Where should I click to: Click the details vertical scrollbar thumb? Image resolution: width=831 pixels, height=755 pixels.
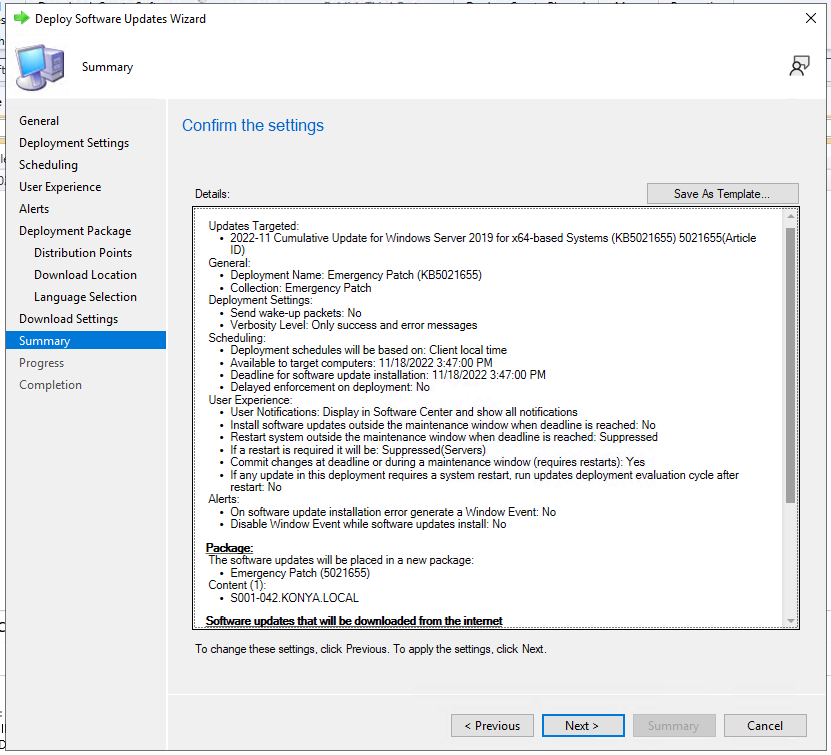coord(790,365)
